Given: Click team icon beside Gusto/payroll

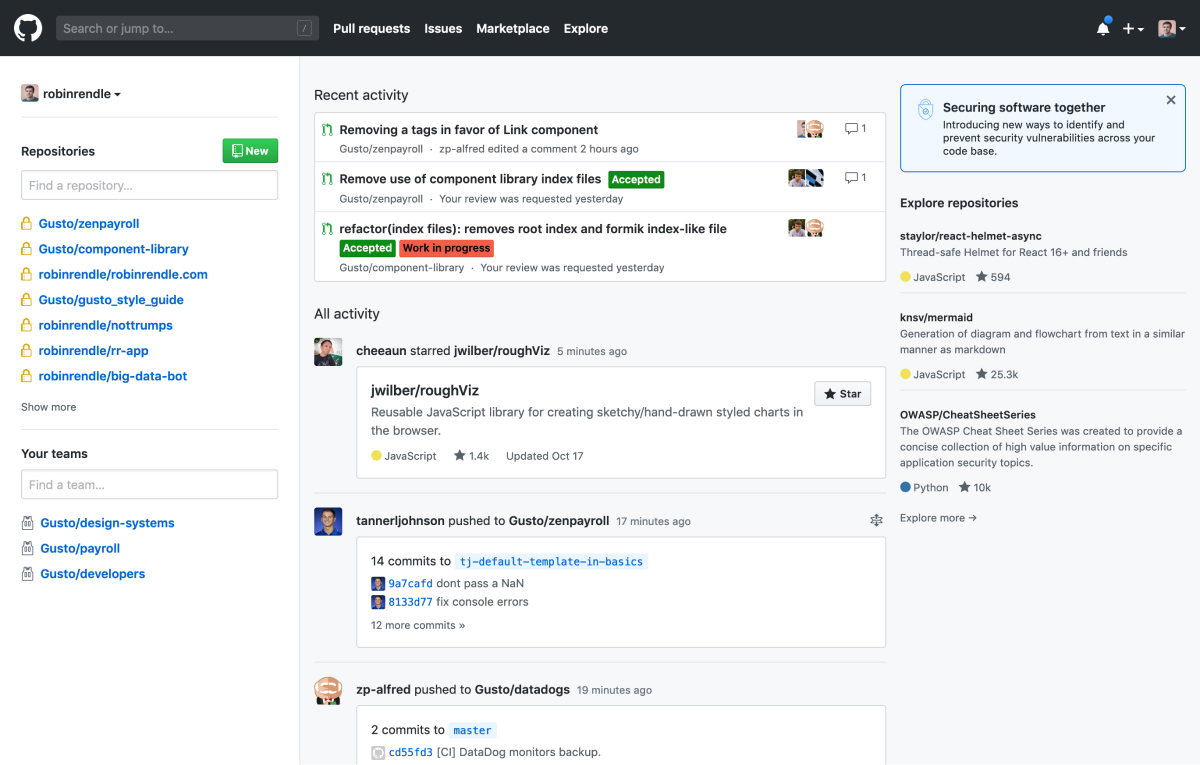Looking at the screenshot, I should point(27,548).
